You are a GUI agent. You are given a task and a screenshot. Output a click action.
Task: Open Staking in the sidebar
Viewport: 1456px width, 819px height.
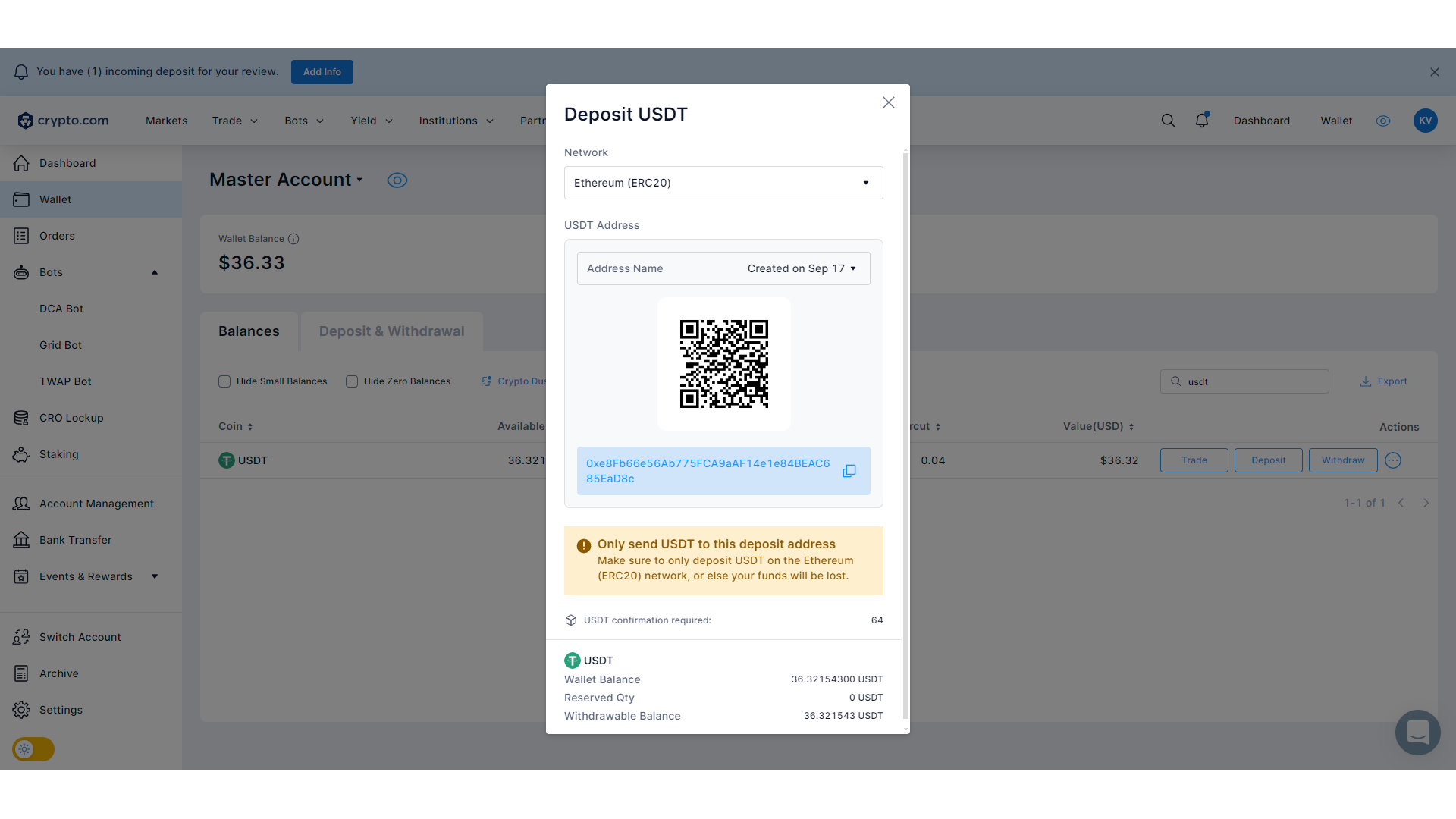click(x=91, y=454)
